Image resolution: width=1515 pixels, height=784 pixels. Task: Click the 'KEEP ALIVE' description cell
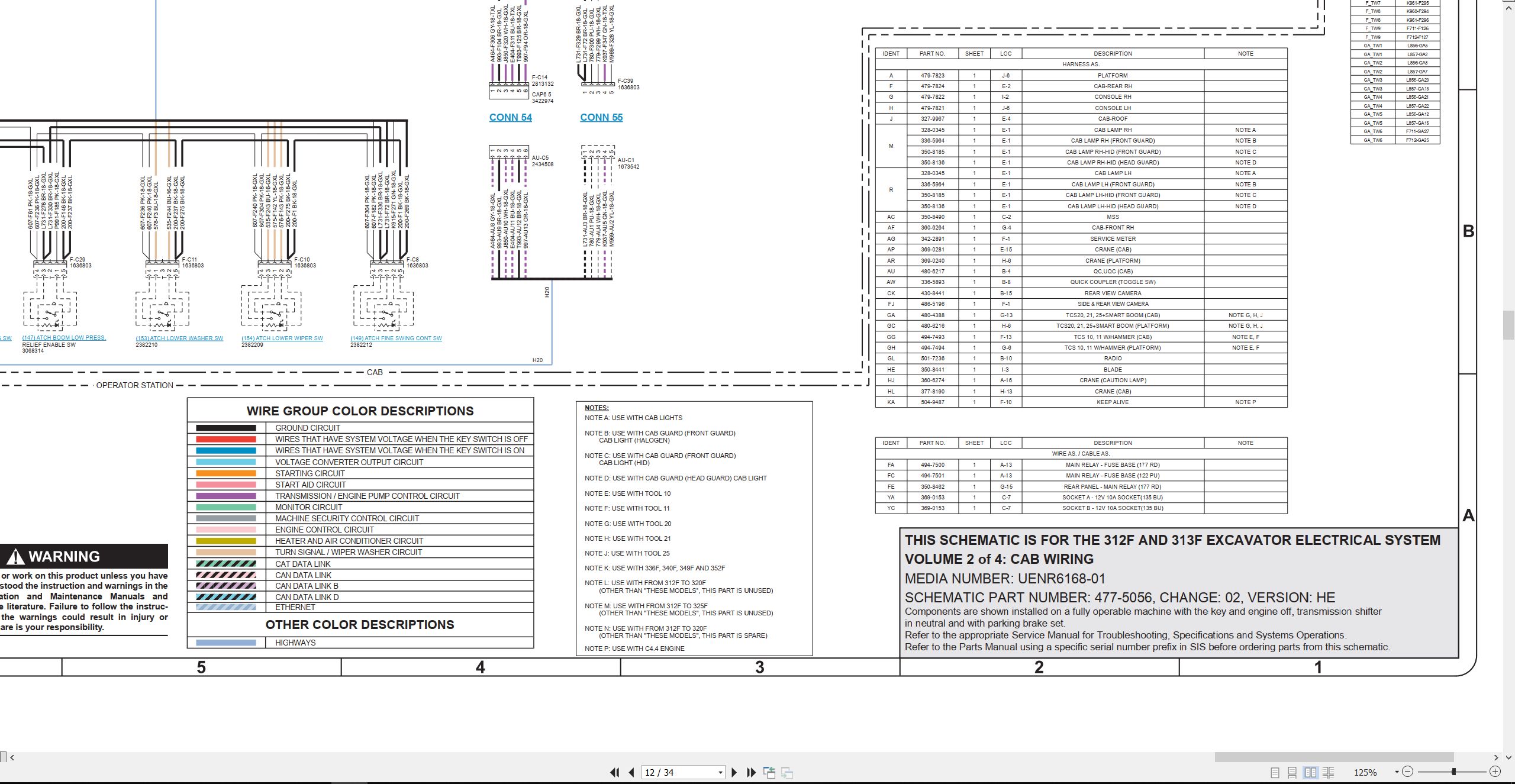[x=1113, y=402]
